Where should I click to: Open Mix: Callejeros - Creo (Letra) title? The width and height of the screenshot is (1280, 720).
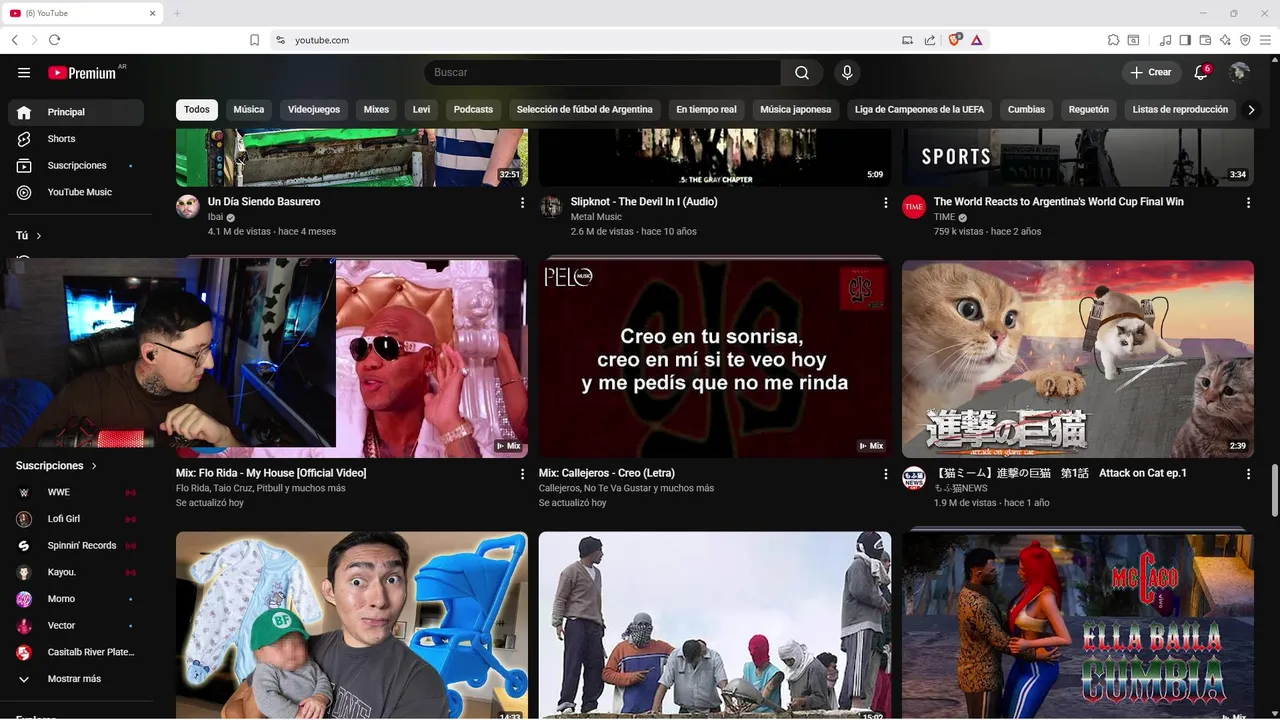[607, 473]
